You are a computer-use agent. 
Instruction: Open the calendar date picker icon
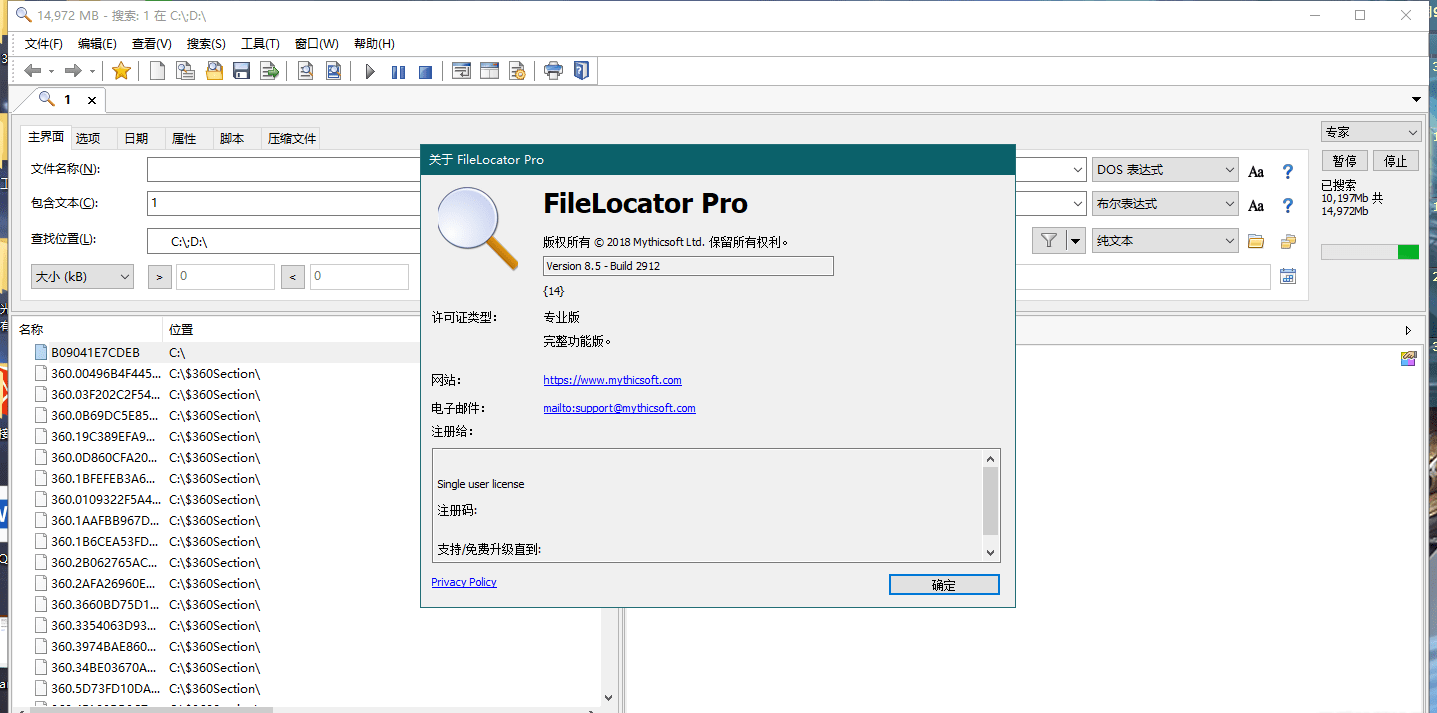pyautogui.click(x=1288, y=277)
